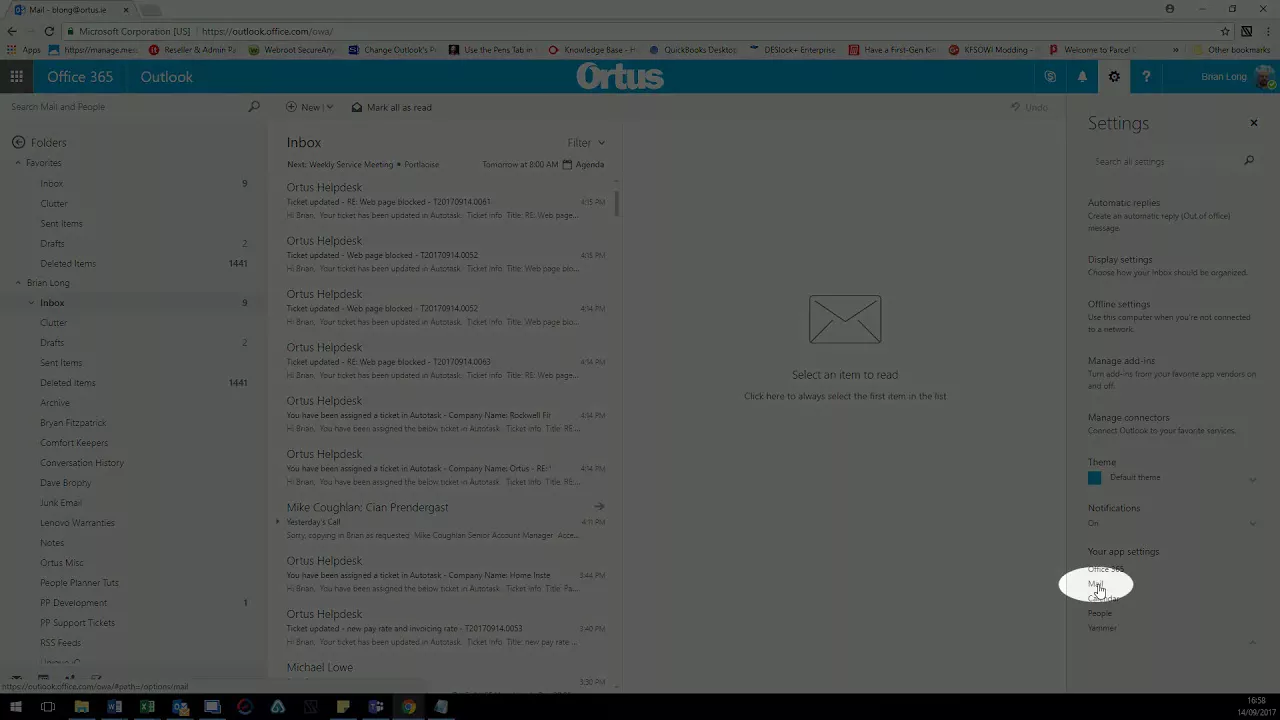Open the New mail dropdown arrow

[329, 107]
